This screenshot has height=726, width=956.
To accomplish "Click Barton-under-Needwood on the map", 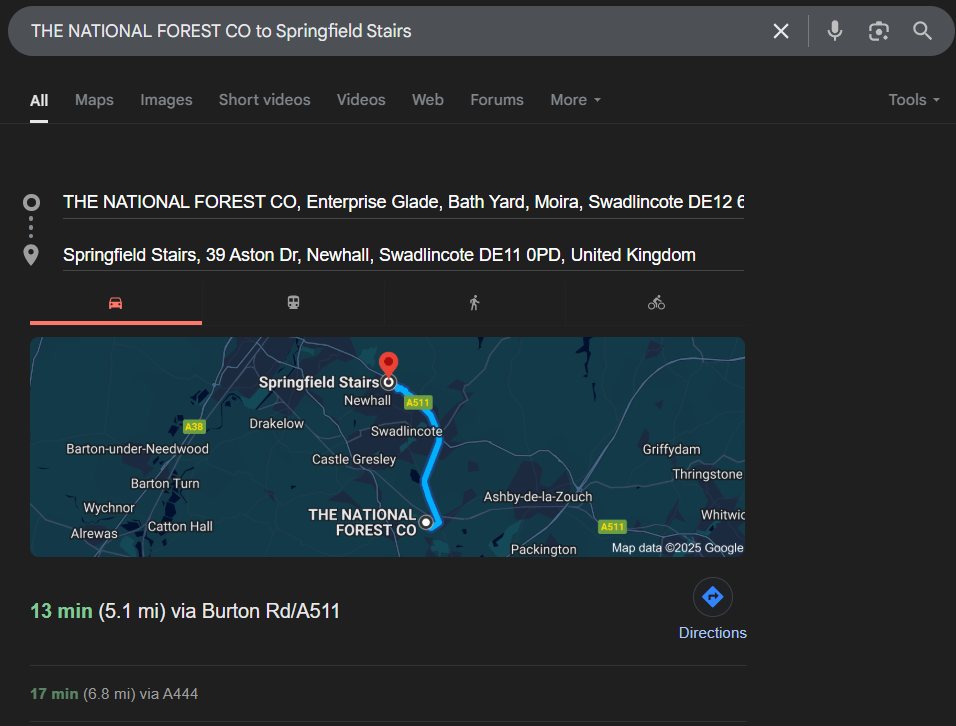I will [x=137, y=449].
